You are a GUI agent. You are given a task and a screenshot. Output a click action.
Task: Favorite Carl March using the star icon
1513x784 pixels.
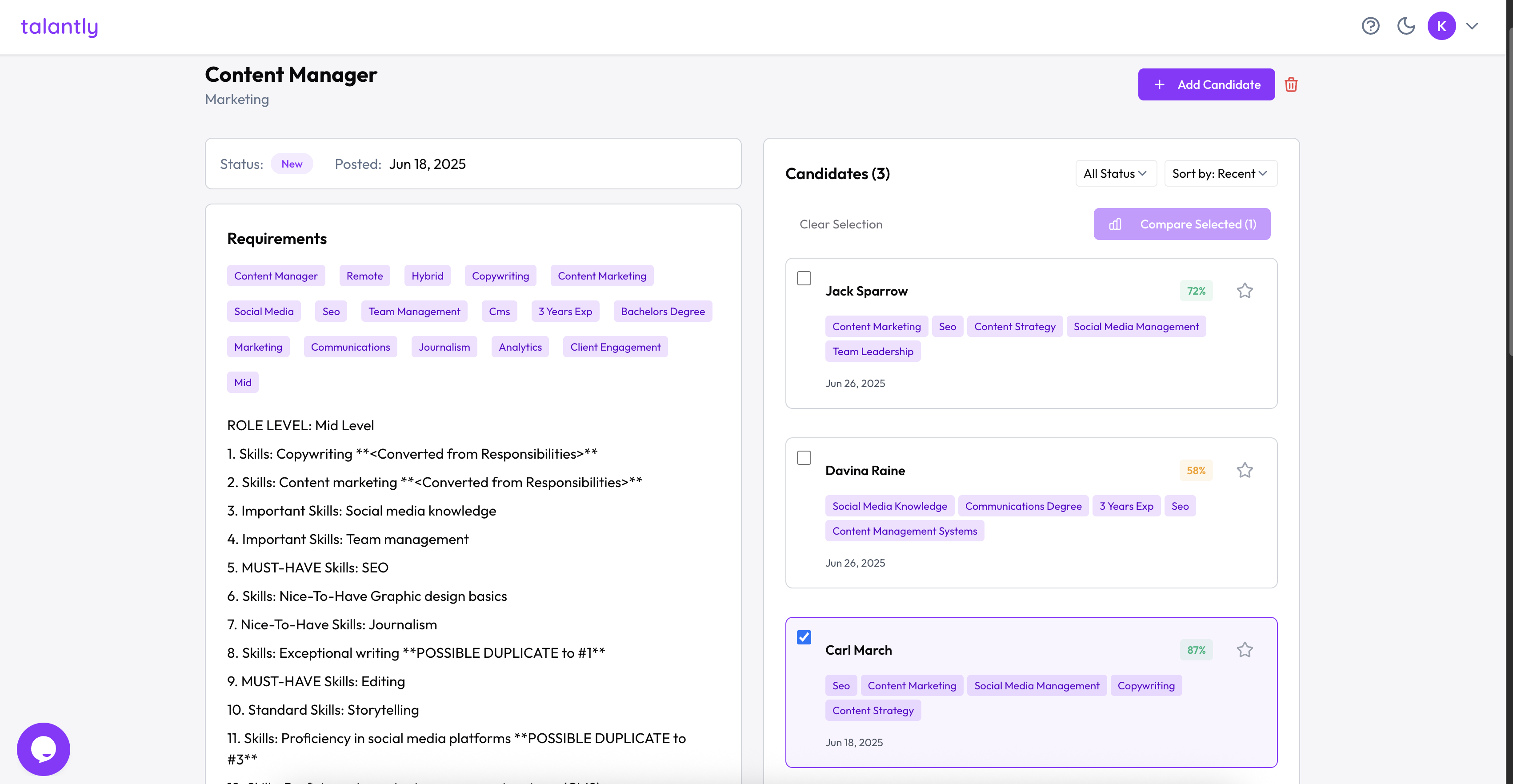tap(1245, 649)
